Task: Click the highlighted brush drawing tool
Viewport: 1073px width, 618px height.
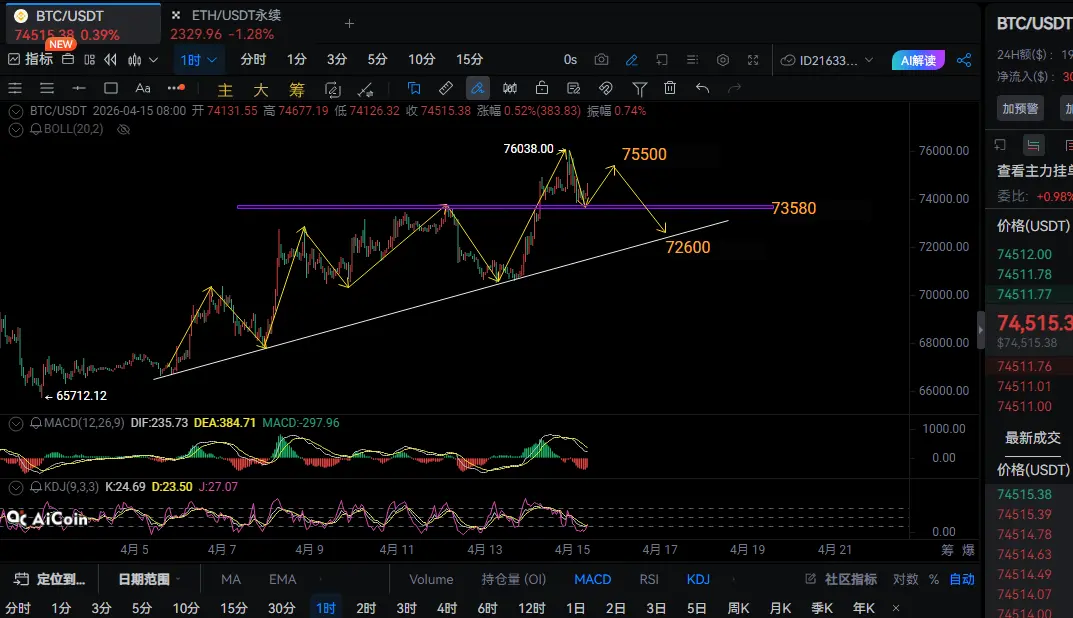Action: pyautogui.click(x=477, y=88)
